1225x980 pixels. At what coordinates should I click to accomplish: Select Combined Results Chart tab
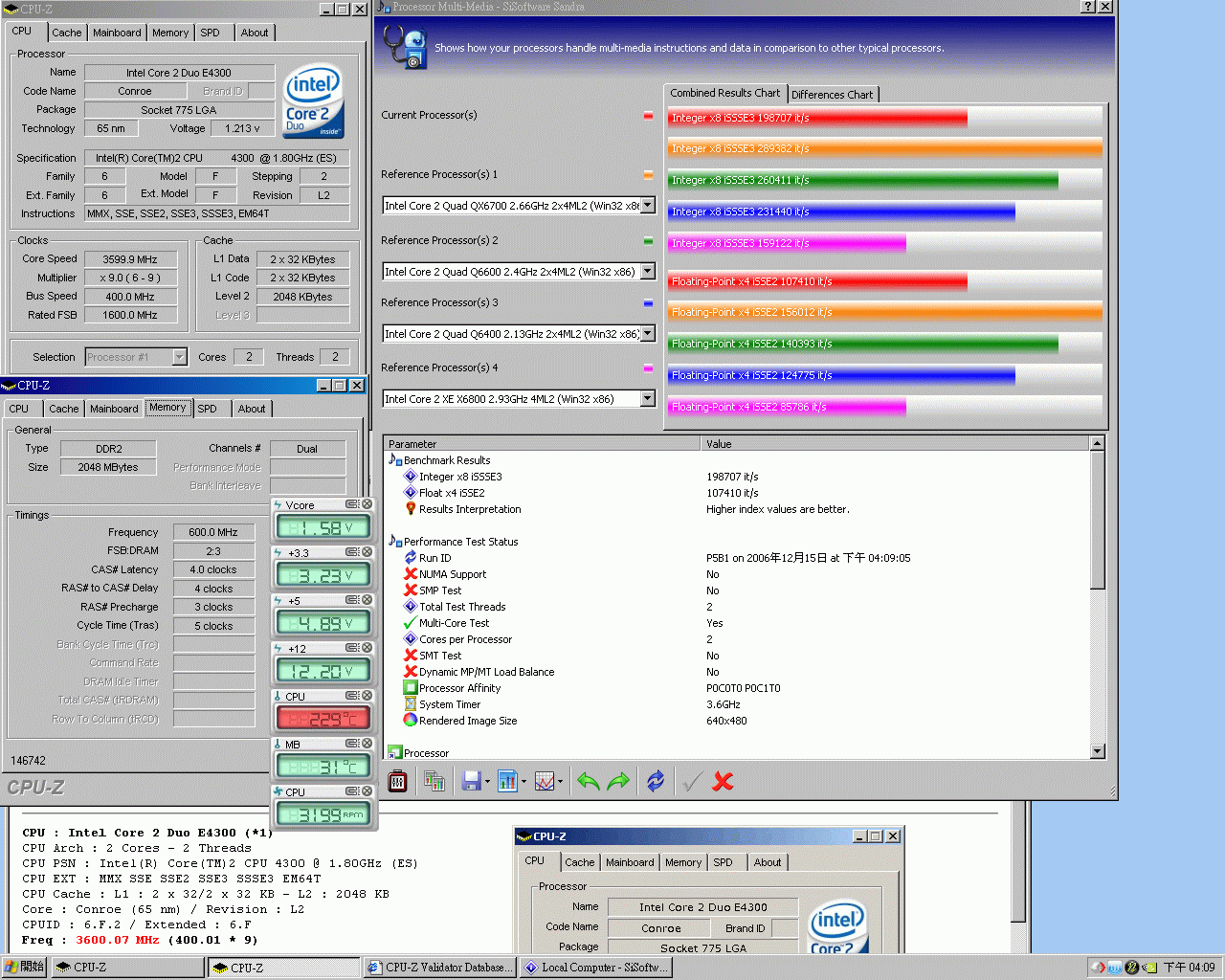725,93
